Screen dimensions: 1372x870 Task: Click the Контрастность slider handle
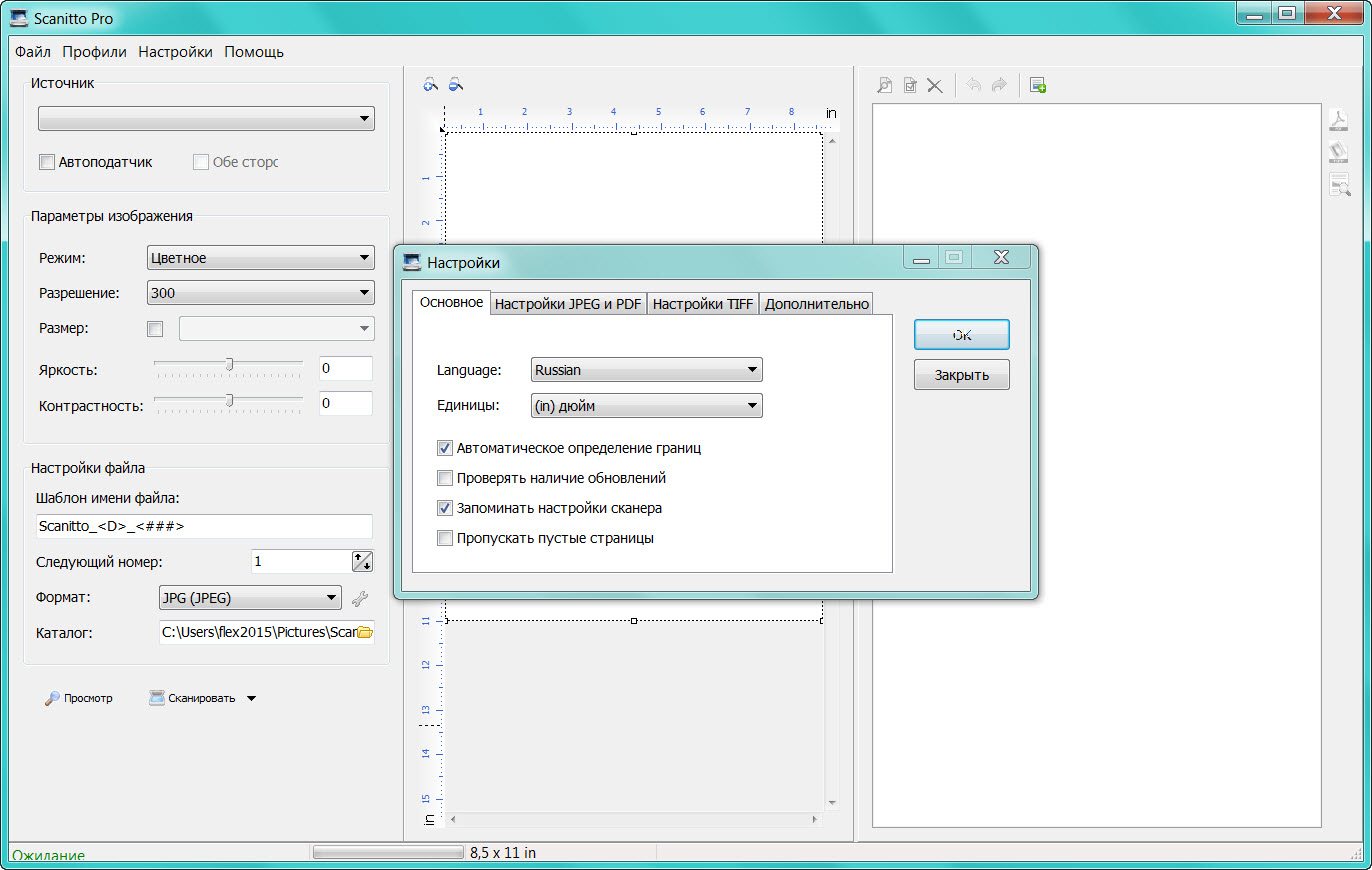point(229,400)
